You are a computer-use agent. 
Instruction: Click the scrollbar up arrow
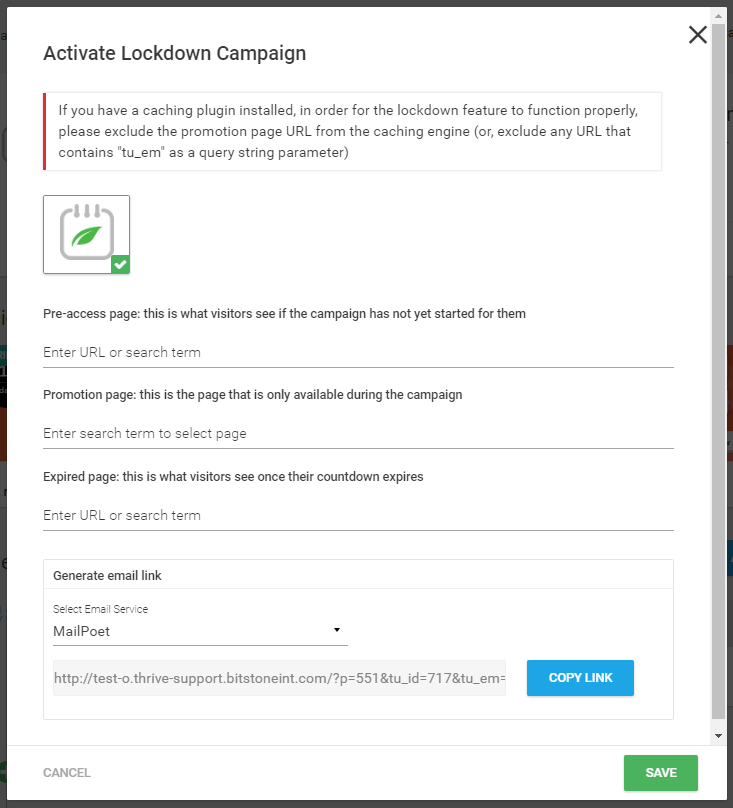click(718, 16)
